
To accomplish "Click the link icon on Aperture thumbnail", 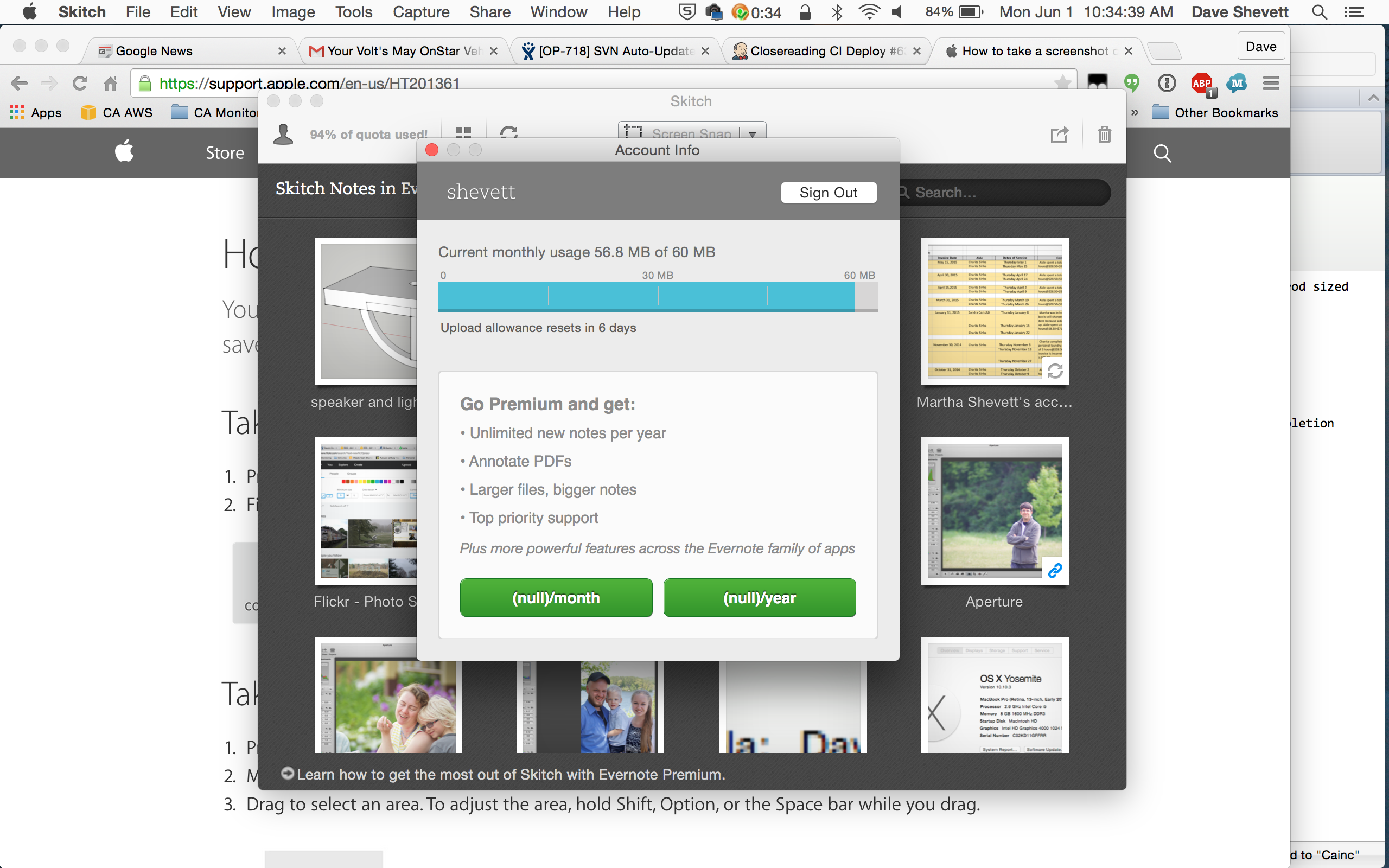I will click(1055, 571).
